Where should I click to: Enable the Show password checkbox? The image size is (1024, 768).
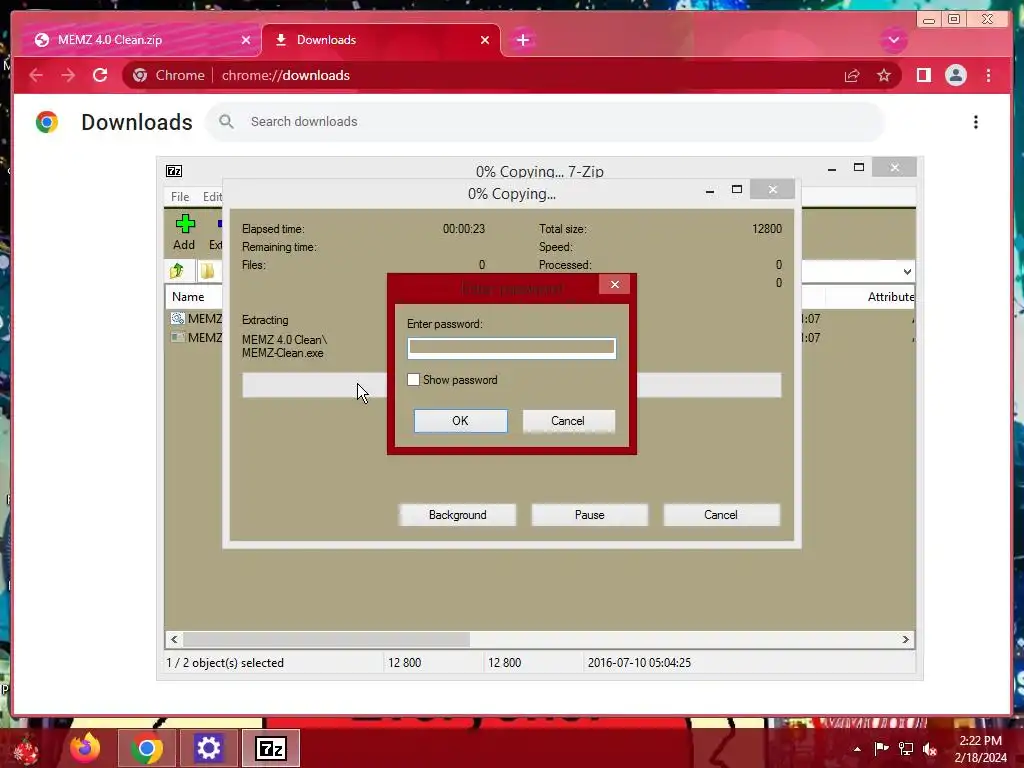413,380
